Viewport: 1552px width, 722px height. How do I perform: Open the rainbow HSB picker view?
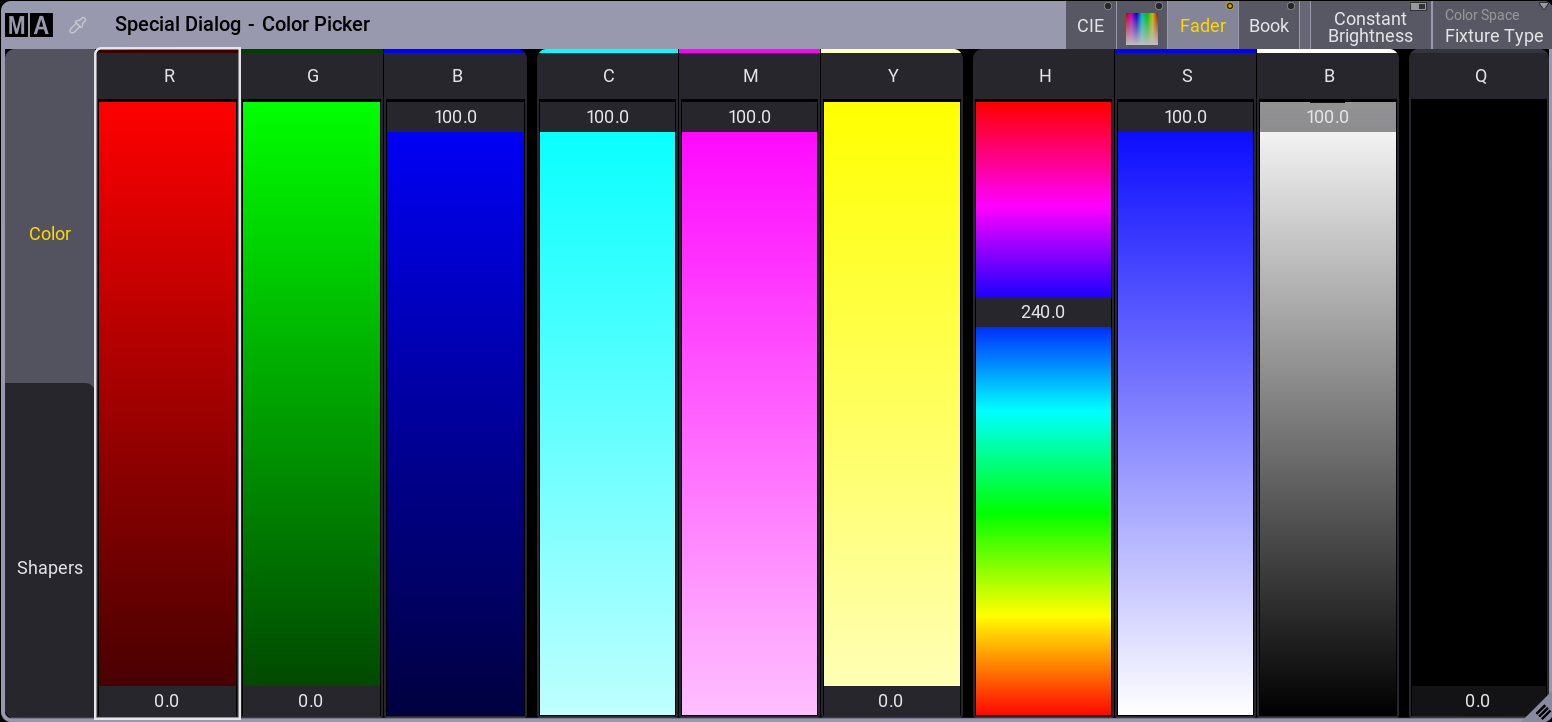(1141, 25)
